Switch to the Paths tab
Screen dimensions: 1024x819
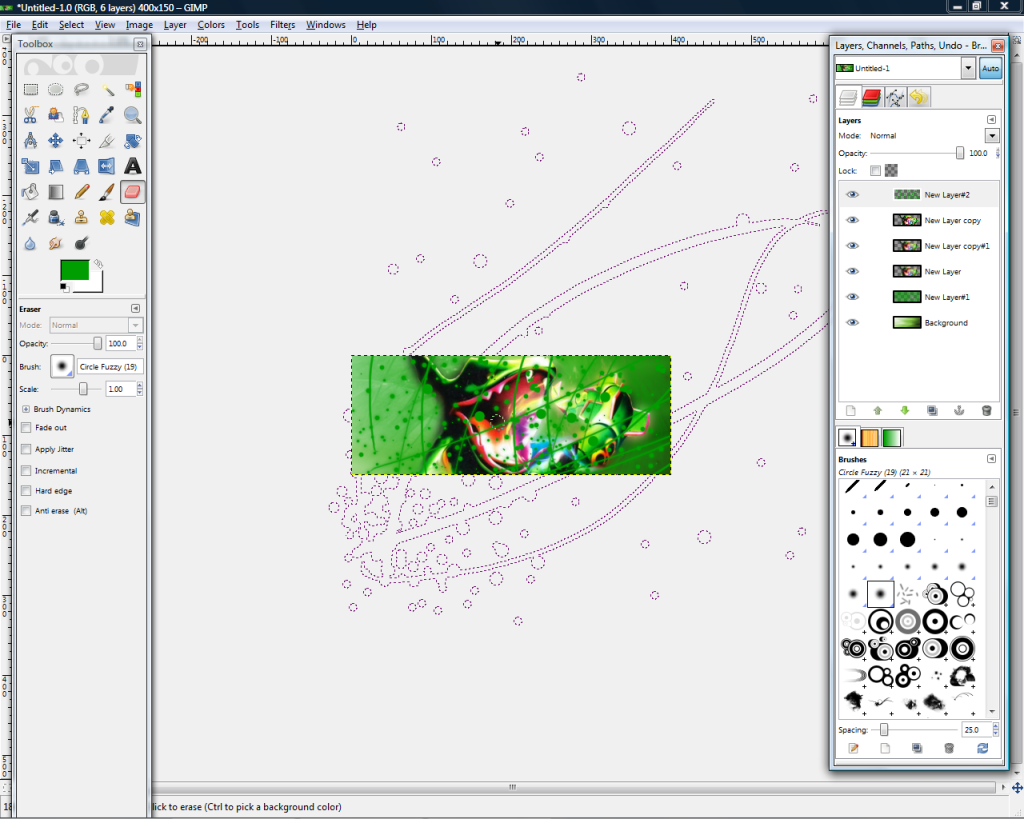[895, 97]
